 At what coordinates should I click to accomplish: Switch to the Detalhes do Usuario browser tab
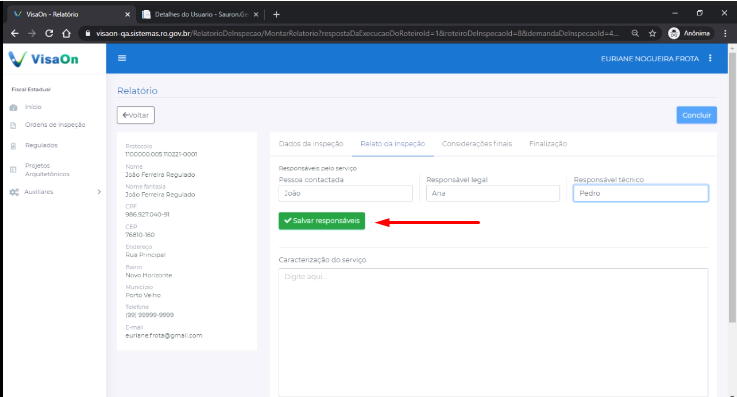click(x=201, y=15)
